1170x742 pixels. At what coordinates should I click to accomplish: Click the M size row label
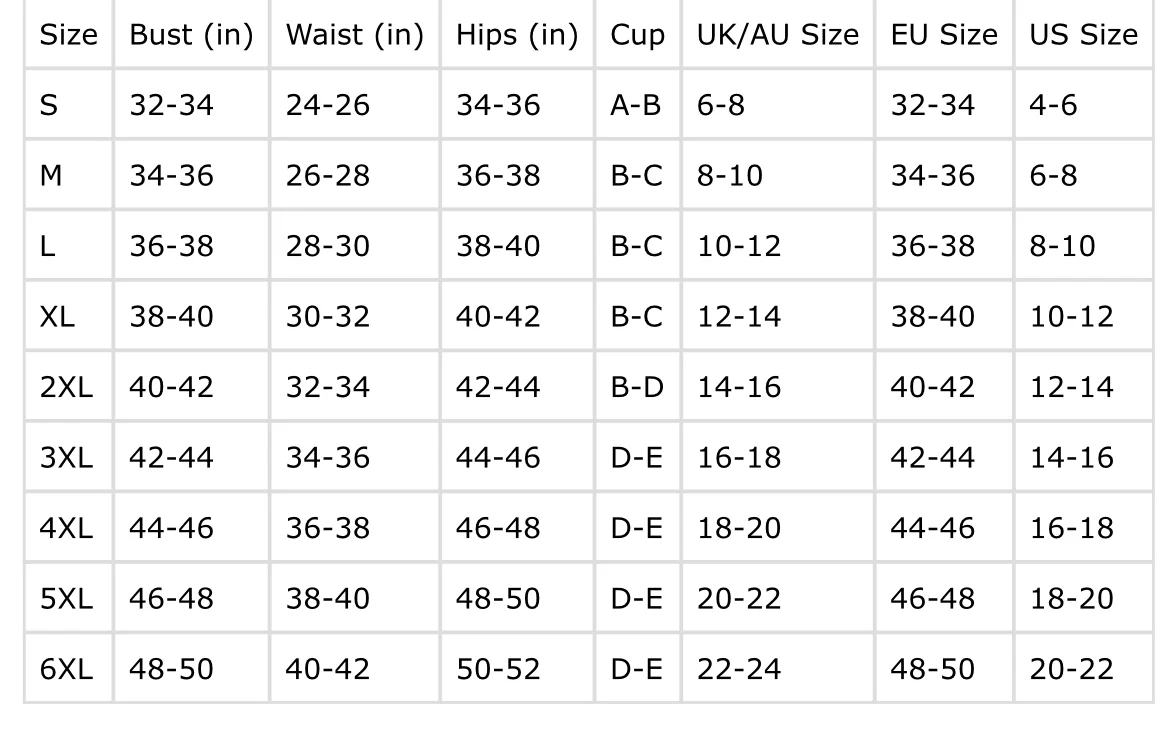[x=51, y=175]
